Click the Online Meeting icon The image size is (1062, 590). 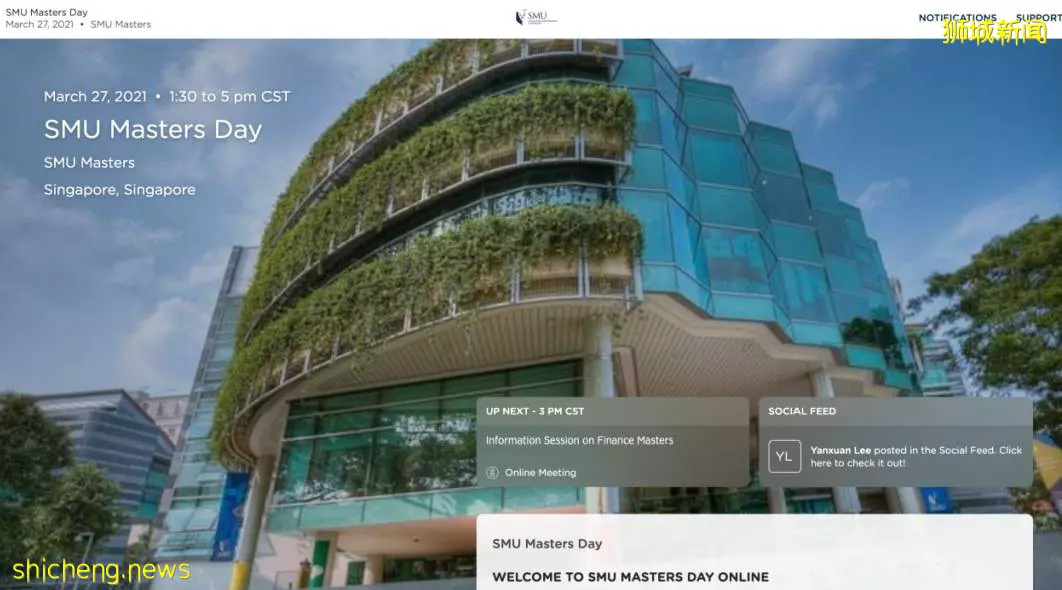point(492,473)
